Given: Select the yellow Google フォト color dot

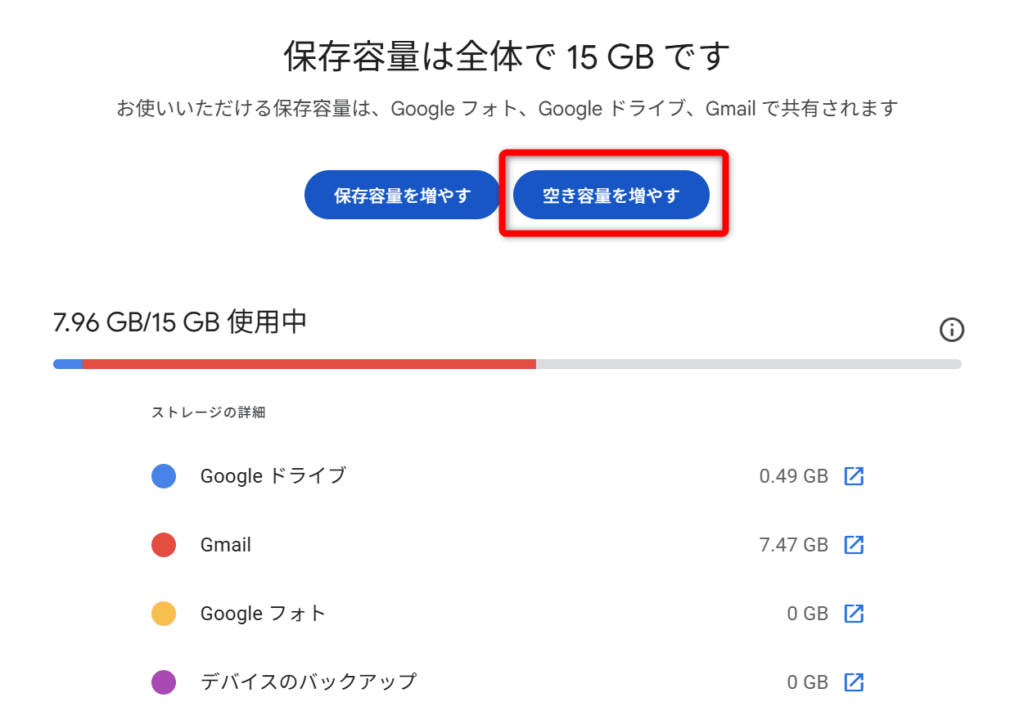Looking at the screenshot, I should [x=164, y=613].
